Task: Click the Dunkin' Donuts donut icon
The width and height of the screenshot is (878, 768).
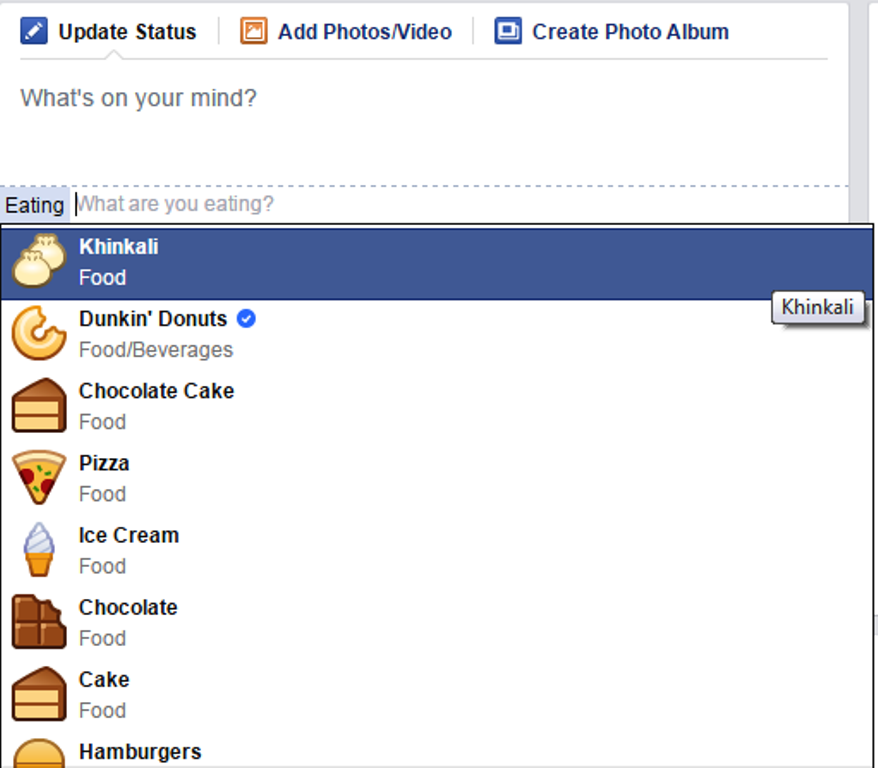Action: (39, 333)
